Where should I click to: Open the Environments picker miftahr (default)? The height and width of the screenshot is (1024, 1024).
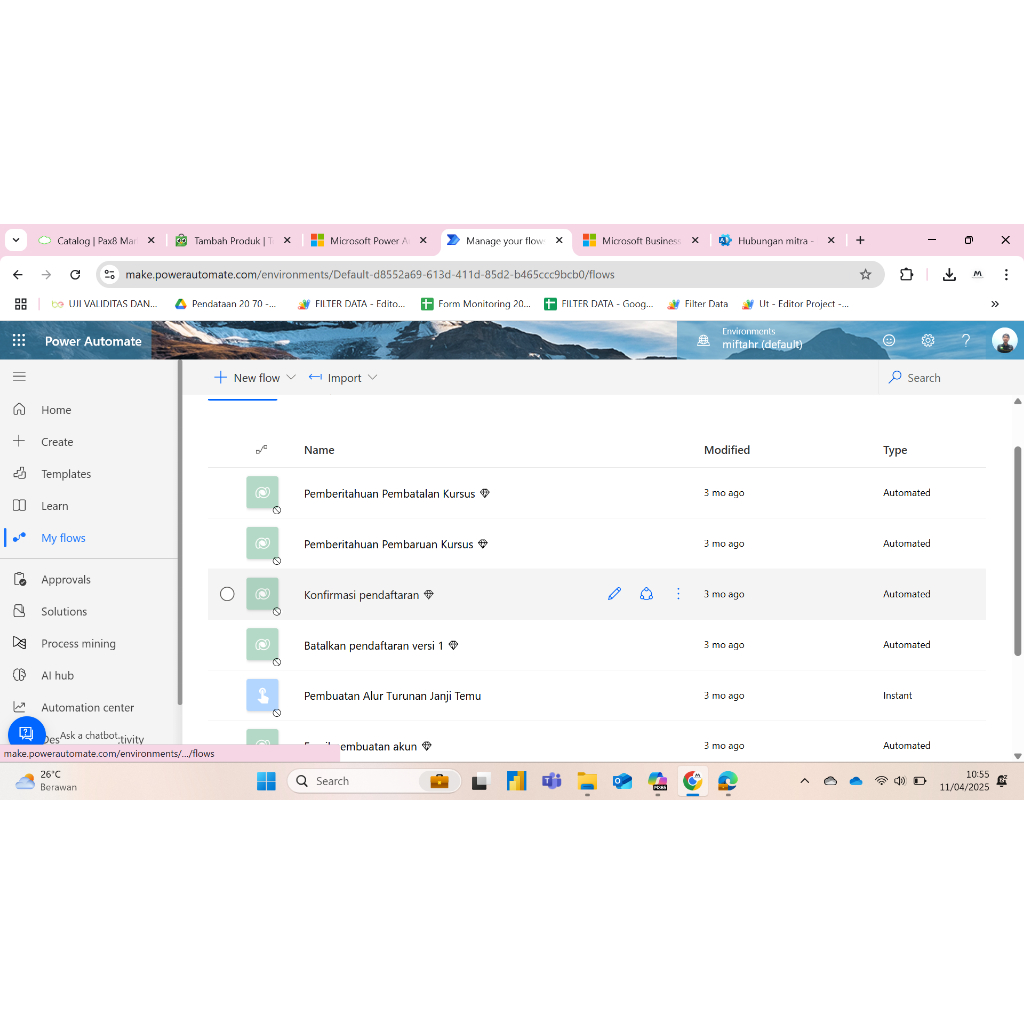[x=750, y=340]
